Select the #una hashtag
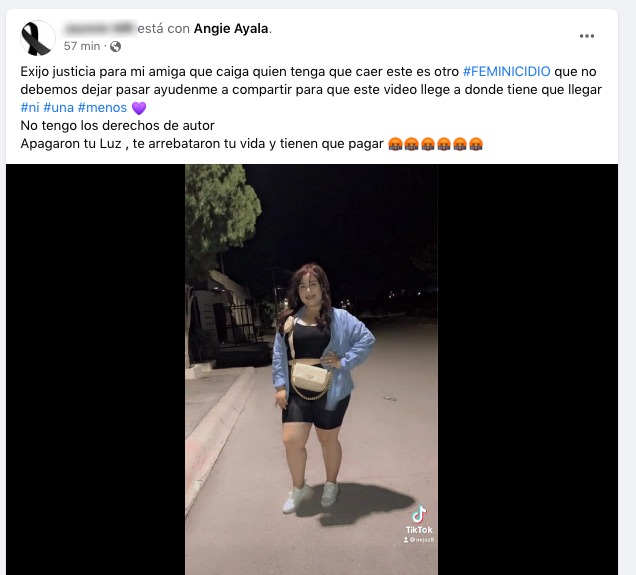636x575 pixels. pos(58,107)
